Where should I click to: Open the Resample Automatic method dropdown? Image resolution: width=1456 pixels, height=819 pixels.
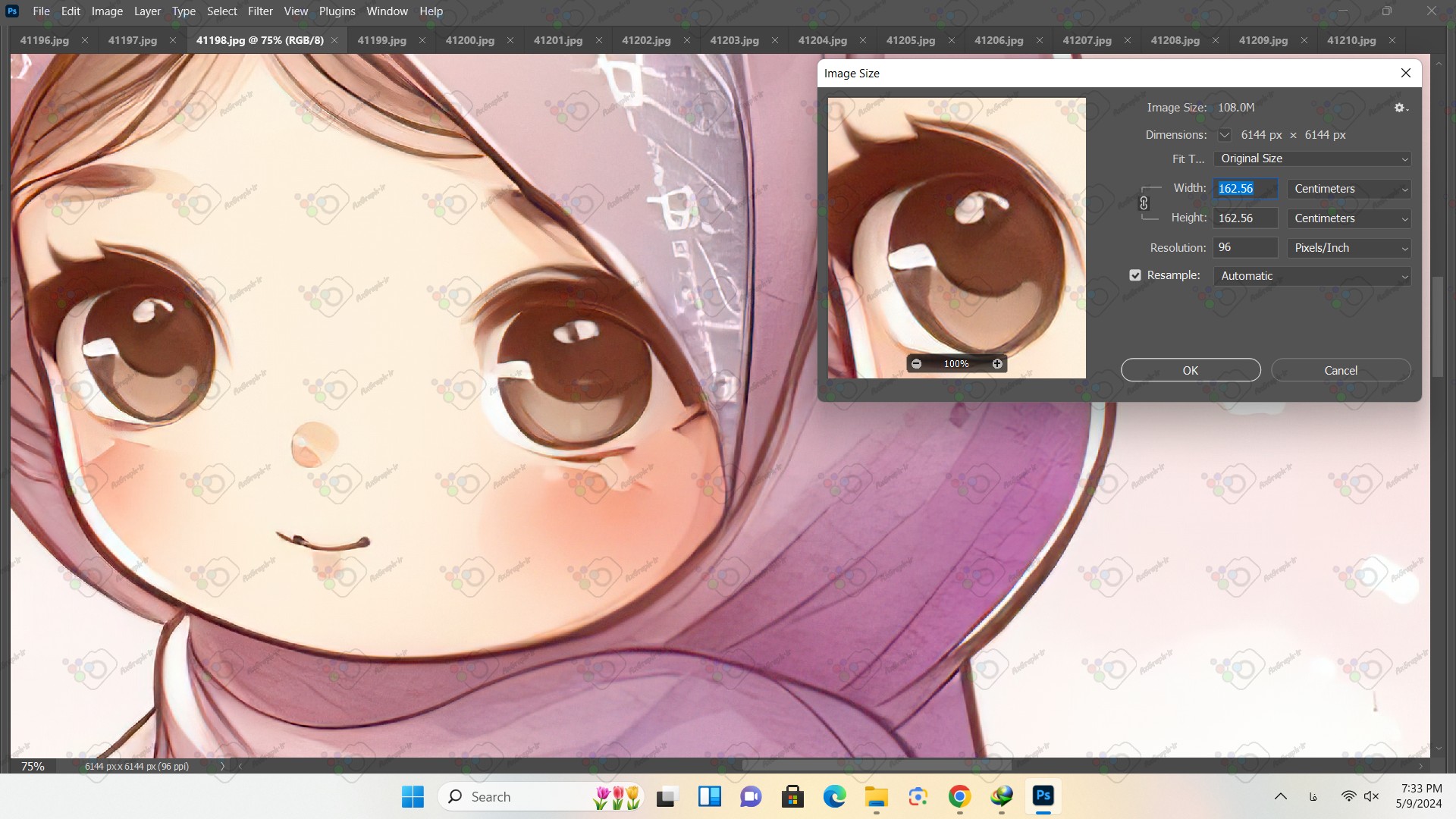(1312, 276)
